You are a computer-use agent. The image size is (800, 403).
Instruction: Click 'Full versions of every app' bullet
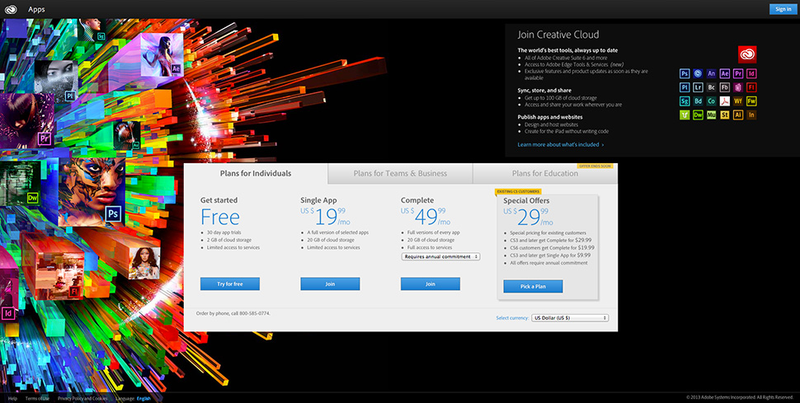point(433,232)
